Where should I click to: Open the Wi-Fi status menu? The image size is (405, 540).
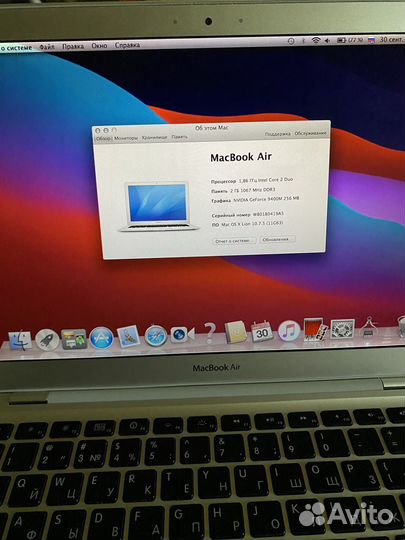(315, 41)
